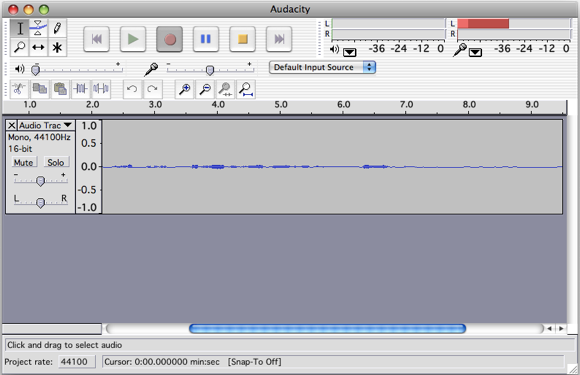
Task: Click the horizontal scrollbar thumb
Action: click(327, 328)
